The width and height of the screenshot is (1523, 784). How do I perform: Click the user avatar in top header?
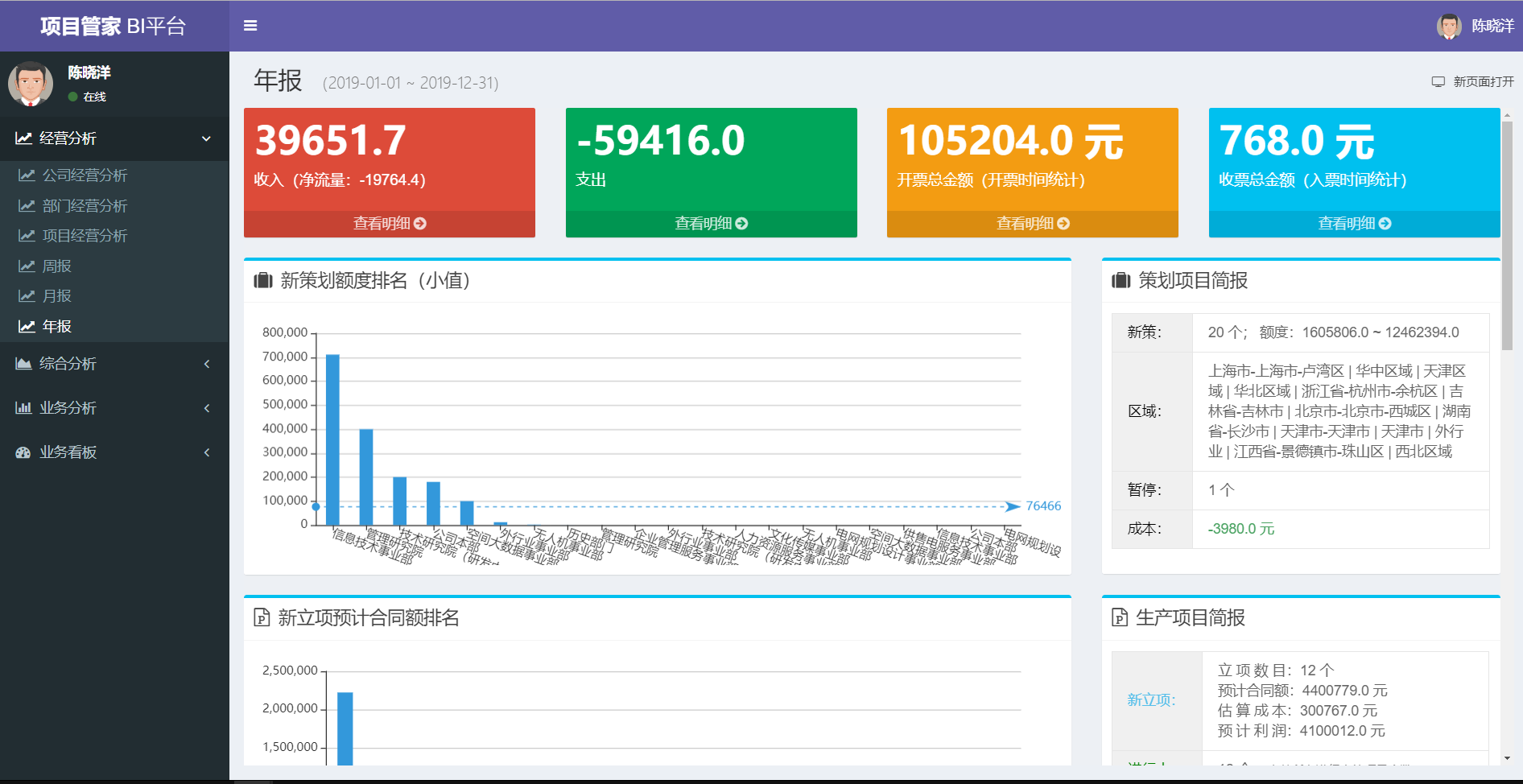point(1449,26)
